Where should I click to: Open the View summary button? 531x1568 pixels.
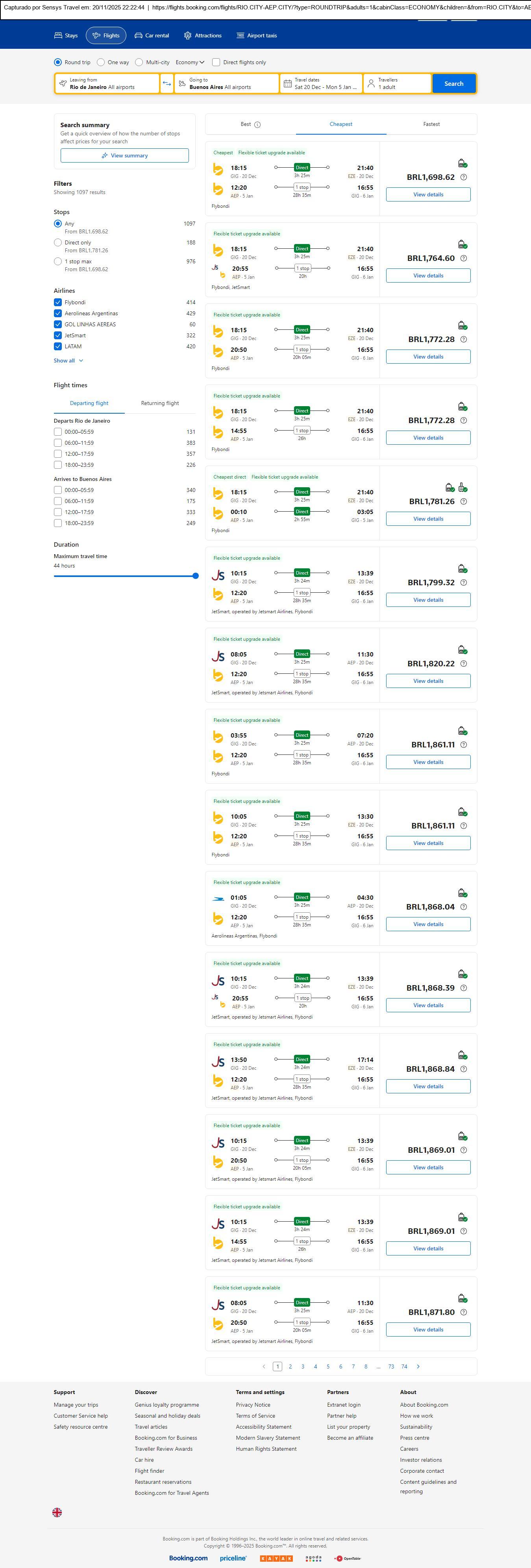[x=124, y=156]
